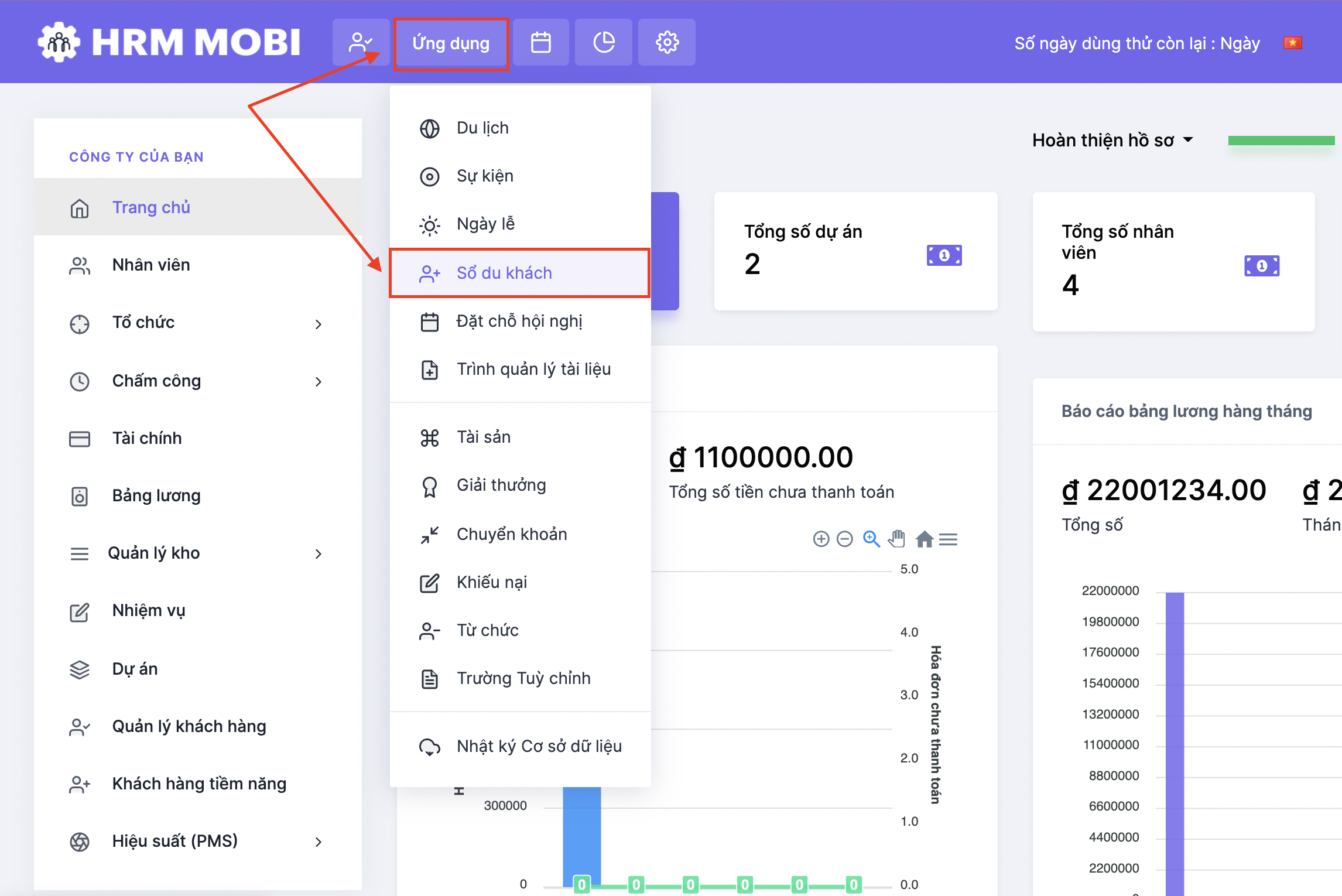Expand Quản lý kho chevron in sidebar
The height and width of the screenshot is (896, 1342).
click(319, 554)
